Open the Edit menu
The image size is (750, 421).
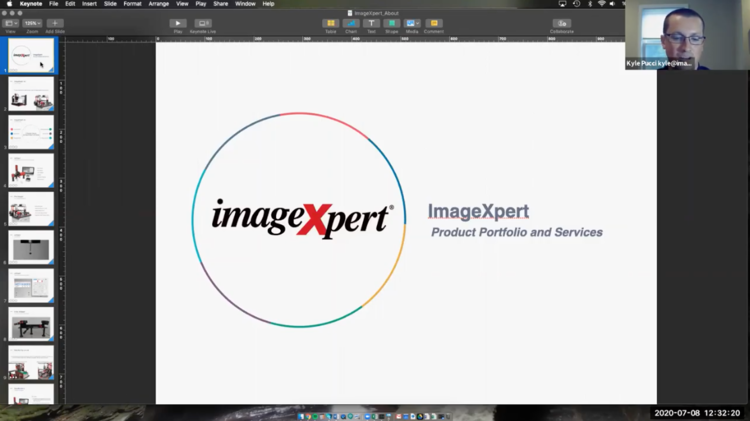[70, 4]
